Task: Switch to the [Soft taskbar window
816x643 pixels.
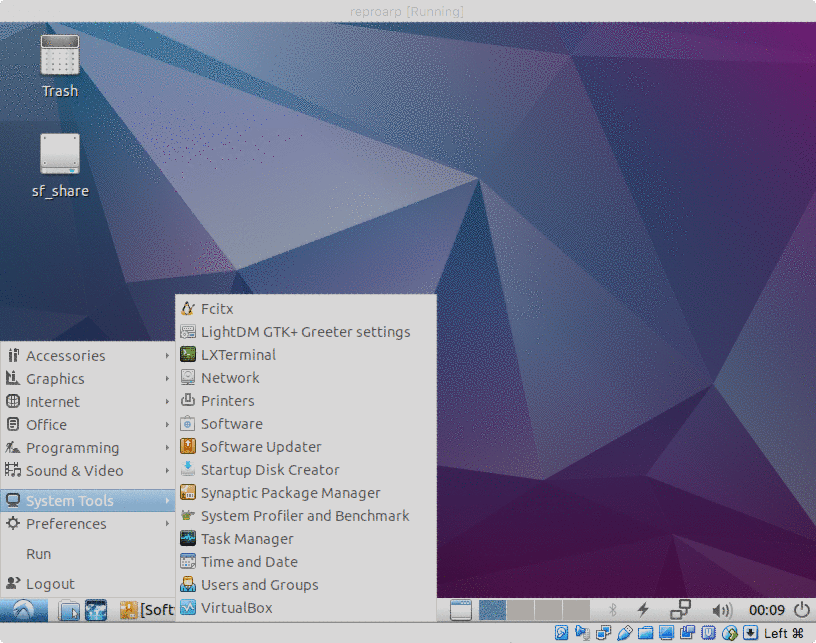Action: [x=147, y=610]
